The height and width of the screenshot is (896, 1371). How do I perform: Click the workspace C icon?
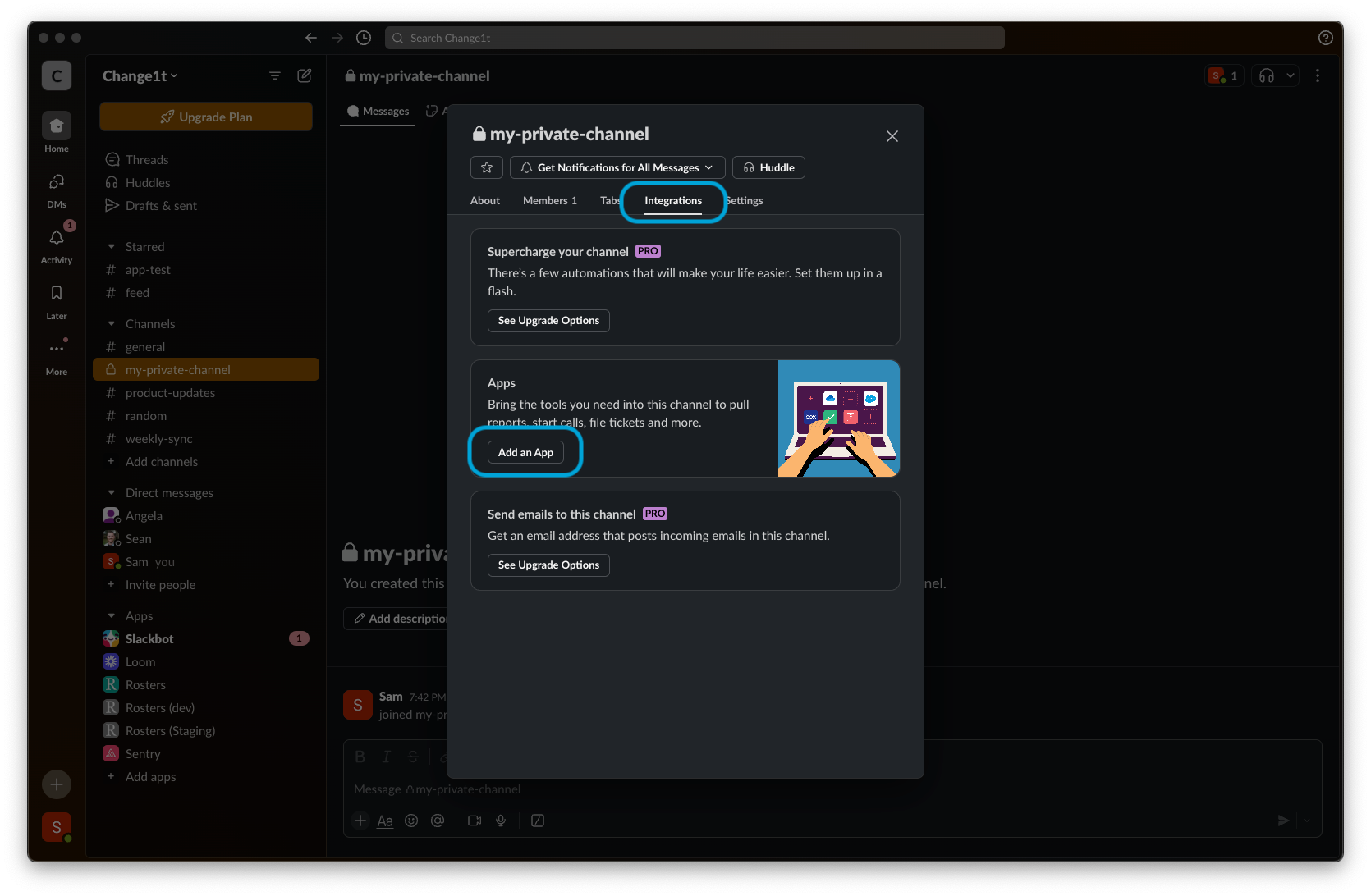[57, 75]
